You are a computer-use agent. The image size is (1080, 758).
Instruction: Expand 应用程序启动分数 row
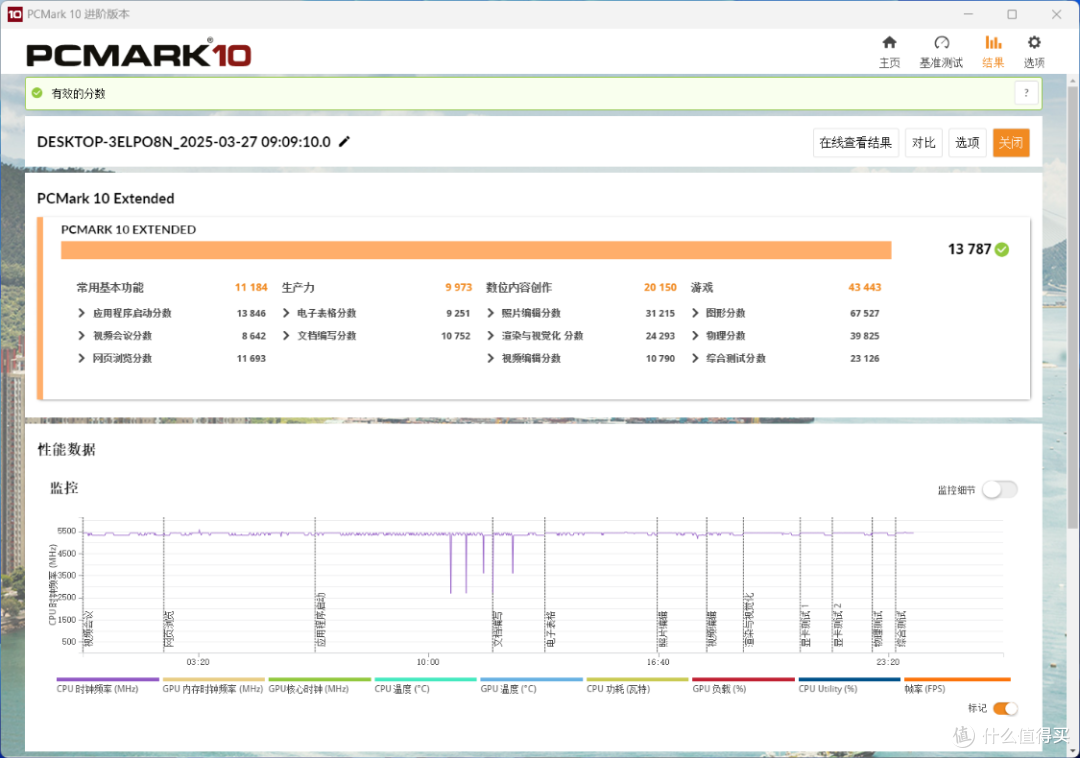click(x=81, y=313)
